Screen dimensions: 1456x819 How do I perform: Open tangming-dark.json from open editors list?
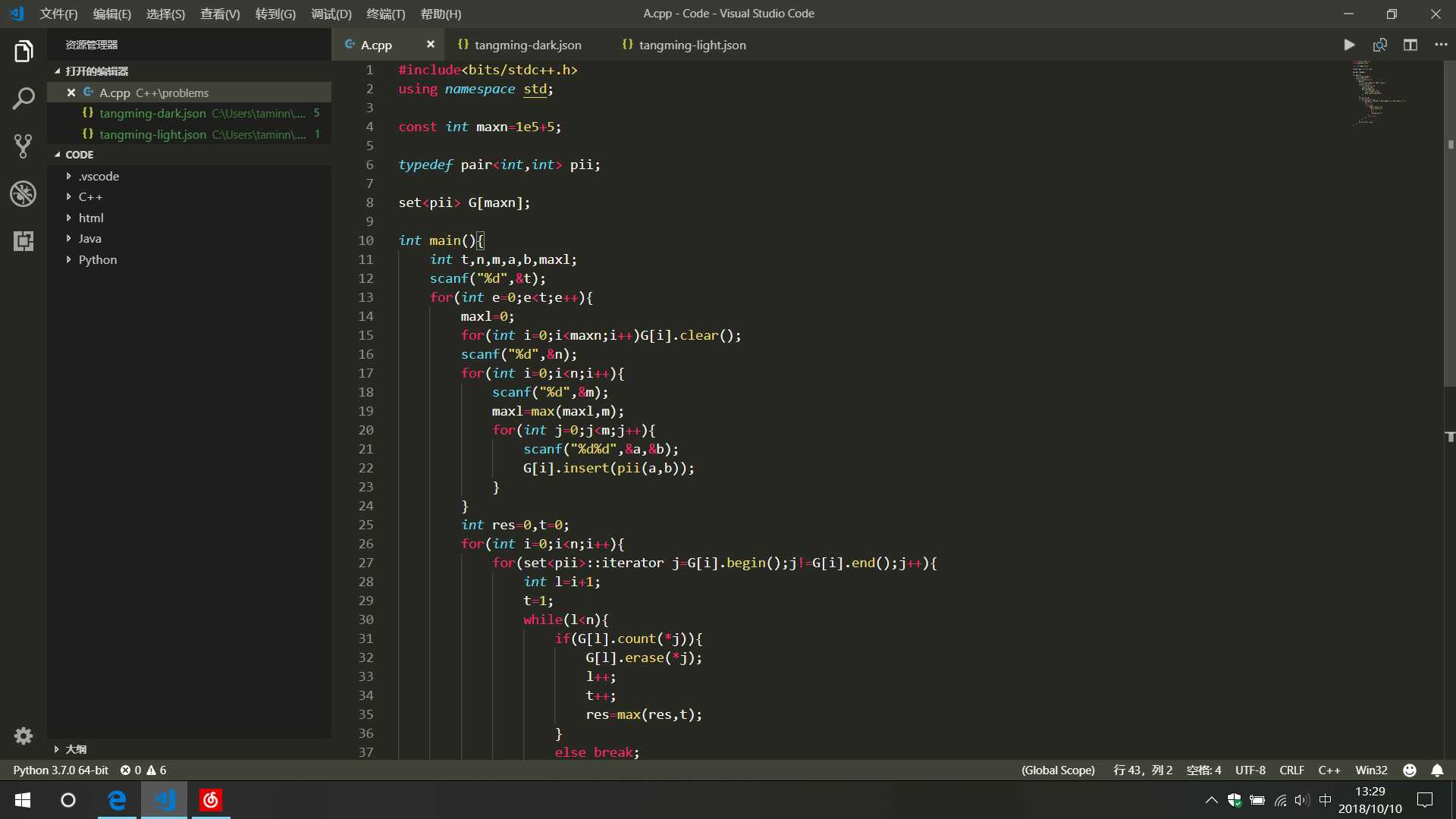tap(189, 113)
